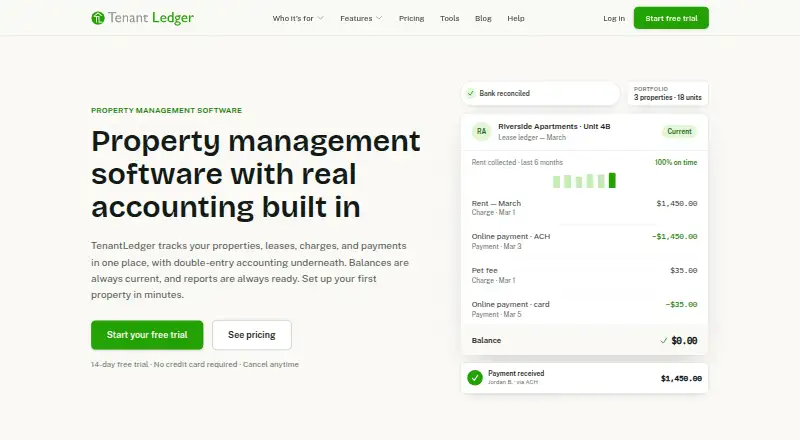
Task: Click the Bank reconciled checkmark icon
Action: pos(471,93)
